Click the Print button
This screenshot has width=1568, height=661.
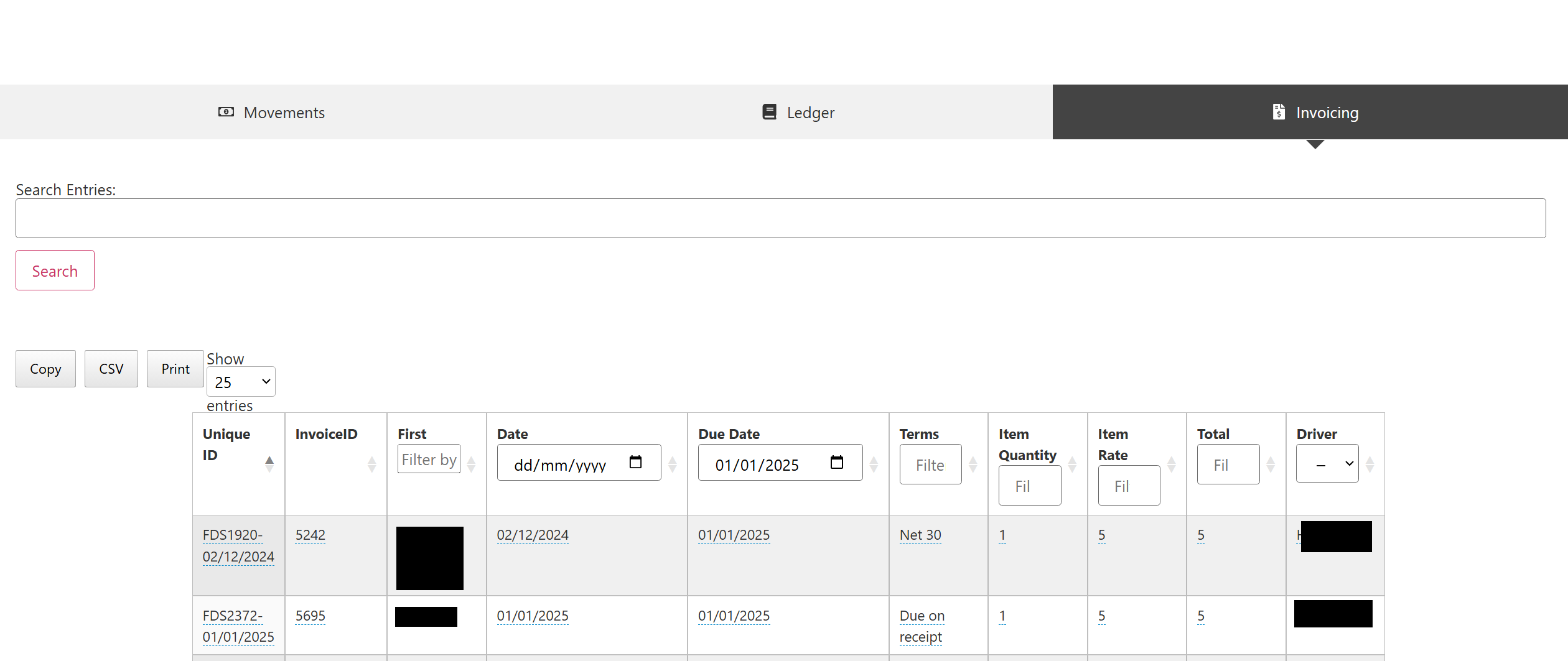point(175,369)
